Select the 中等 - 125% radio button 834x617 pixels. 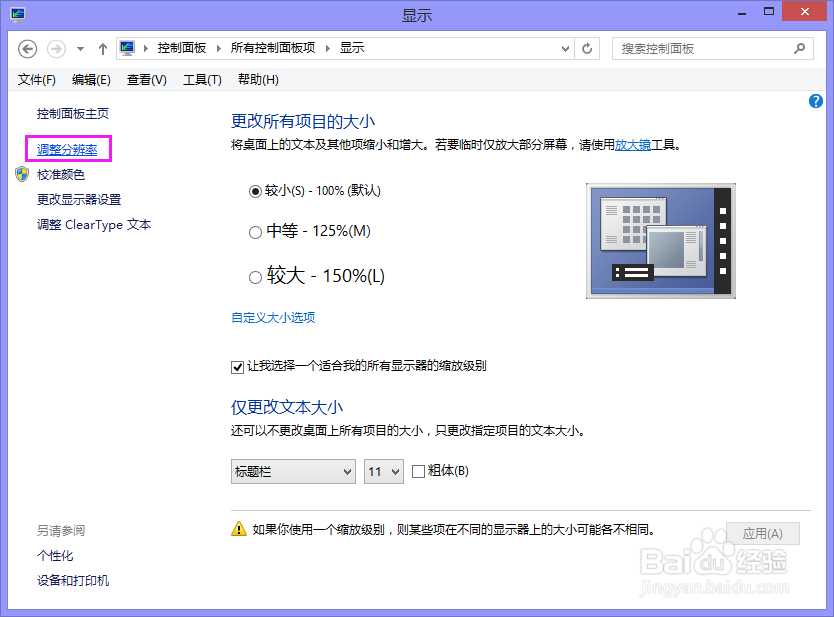tap(256, 231)
